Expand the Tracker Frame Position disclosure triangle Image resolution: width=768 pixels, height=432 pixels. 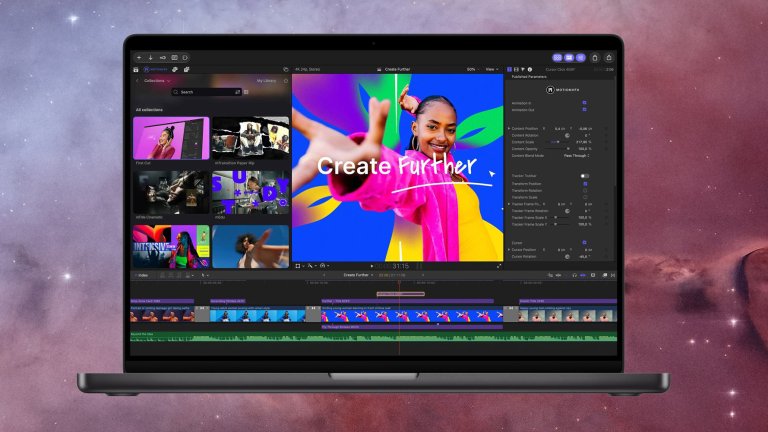click(x=509, y=204)
